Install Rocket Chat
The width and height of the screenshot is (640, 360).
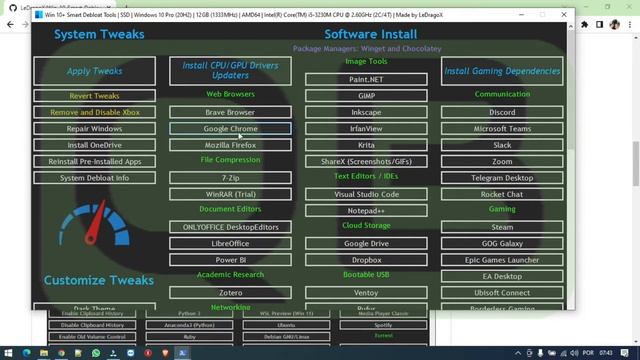(502, 194)
